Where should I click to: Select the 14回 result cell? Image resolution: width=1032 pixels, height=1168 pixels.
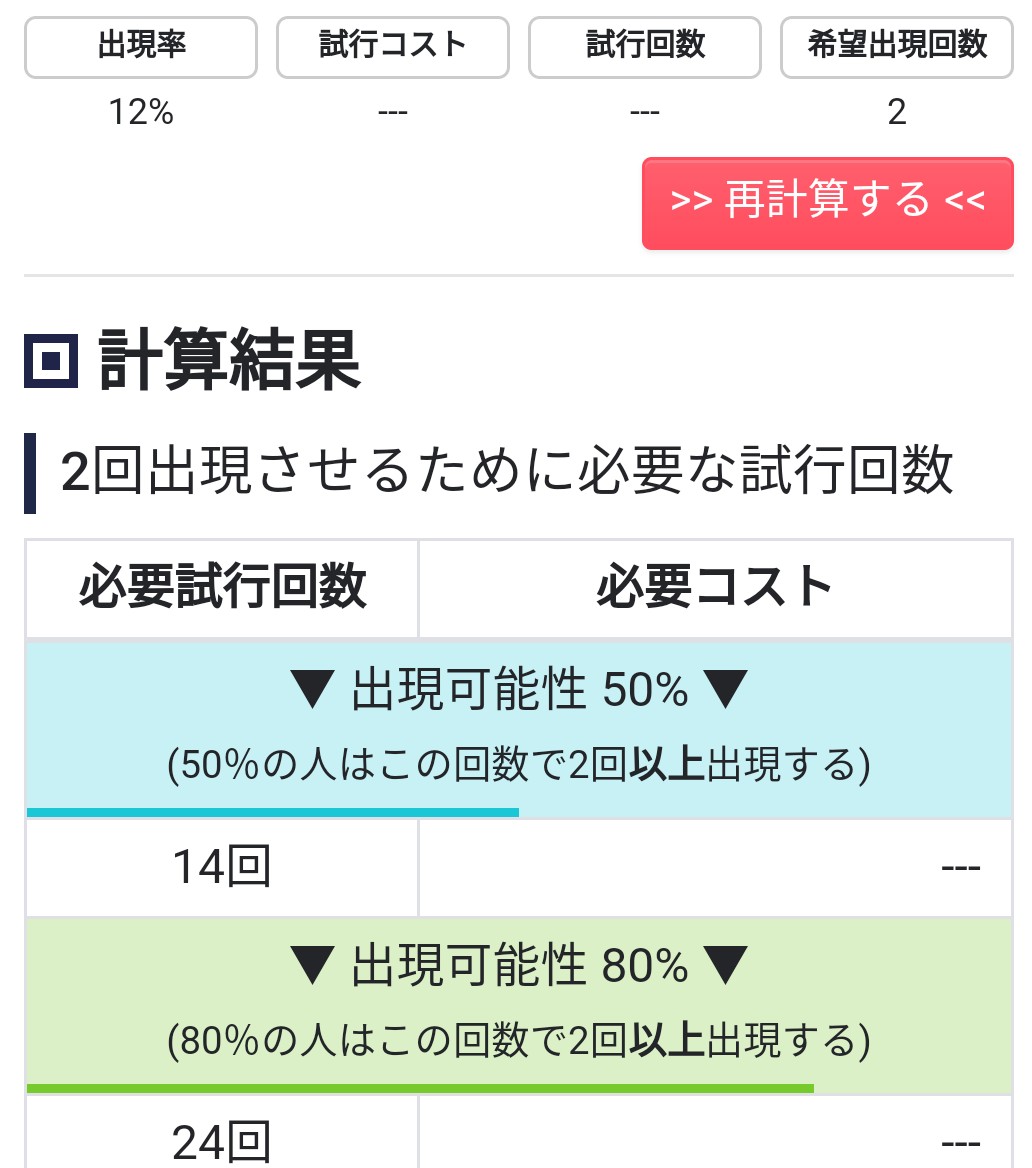[x=222, y=868]
